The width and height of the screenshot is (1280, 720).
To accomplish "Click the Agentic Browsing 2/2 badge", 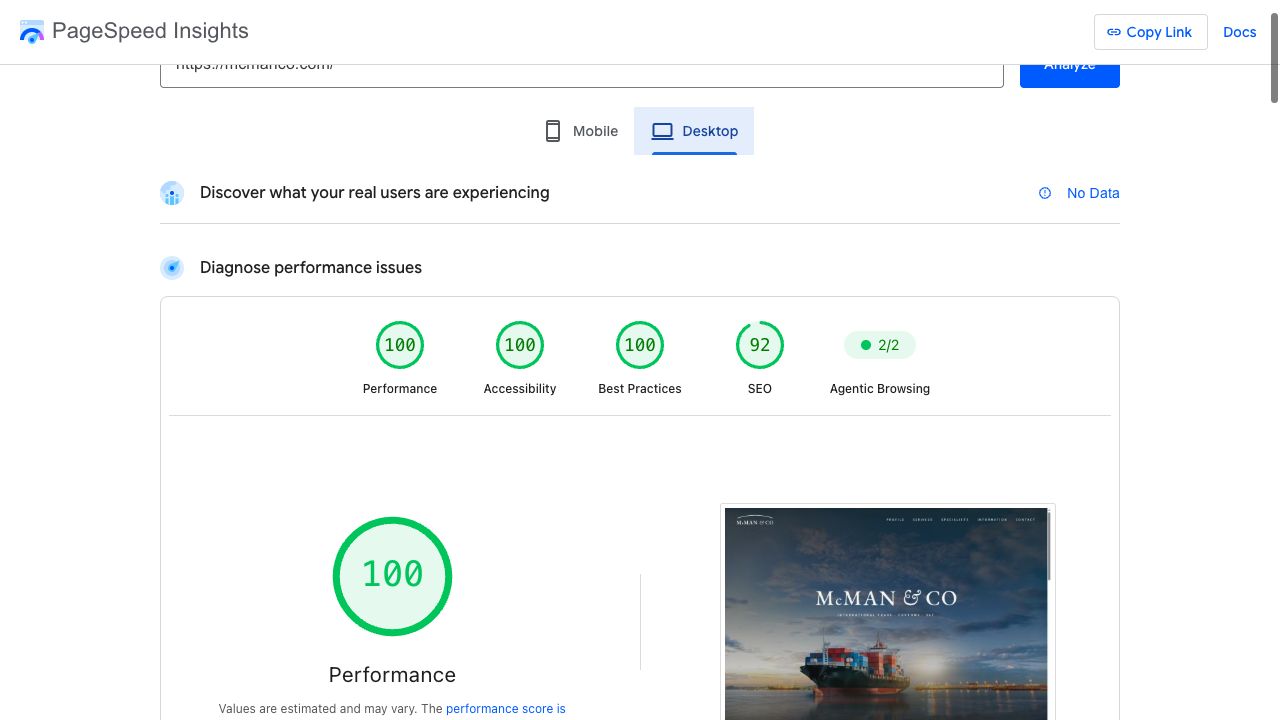I will (x=880, y=345).
